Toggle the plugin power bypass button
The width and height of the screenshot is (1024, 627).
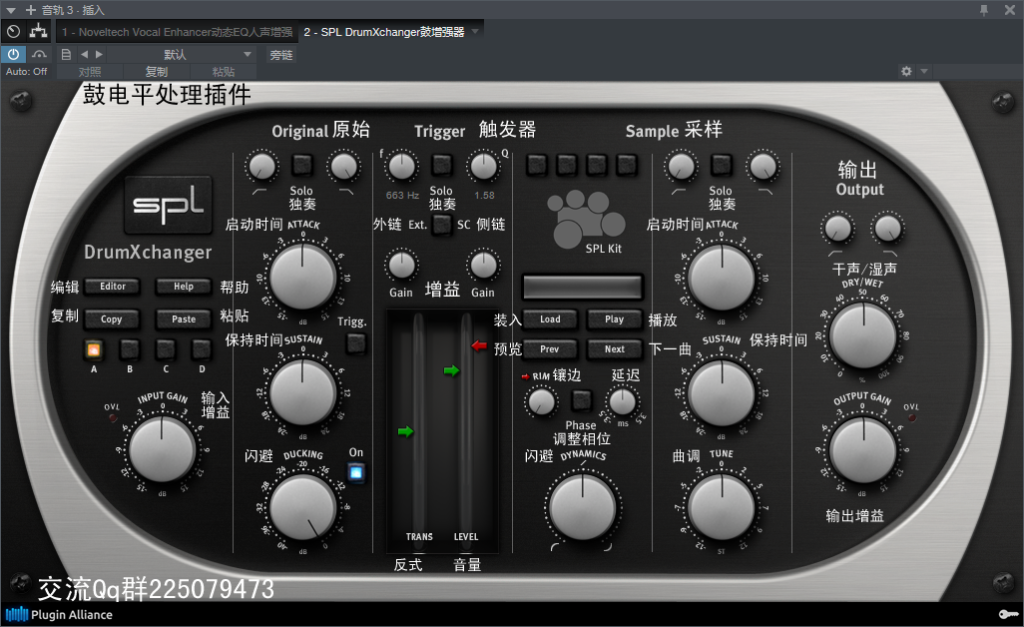pyautogui.click(x=13, y=54)
